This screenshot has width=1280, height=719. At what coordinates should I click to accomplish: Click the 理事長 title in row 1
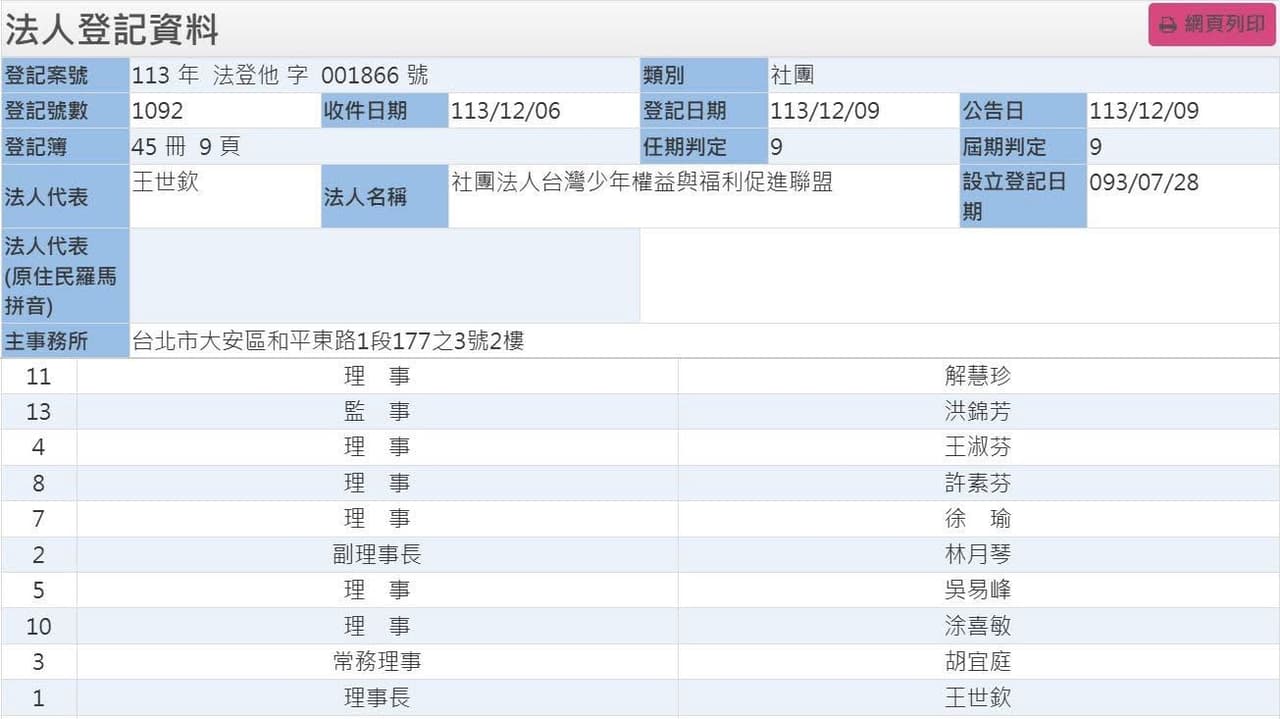(377, 697)
